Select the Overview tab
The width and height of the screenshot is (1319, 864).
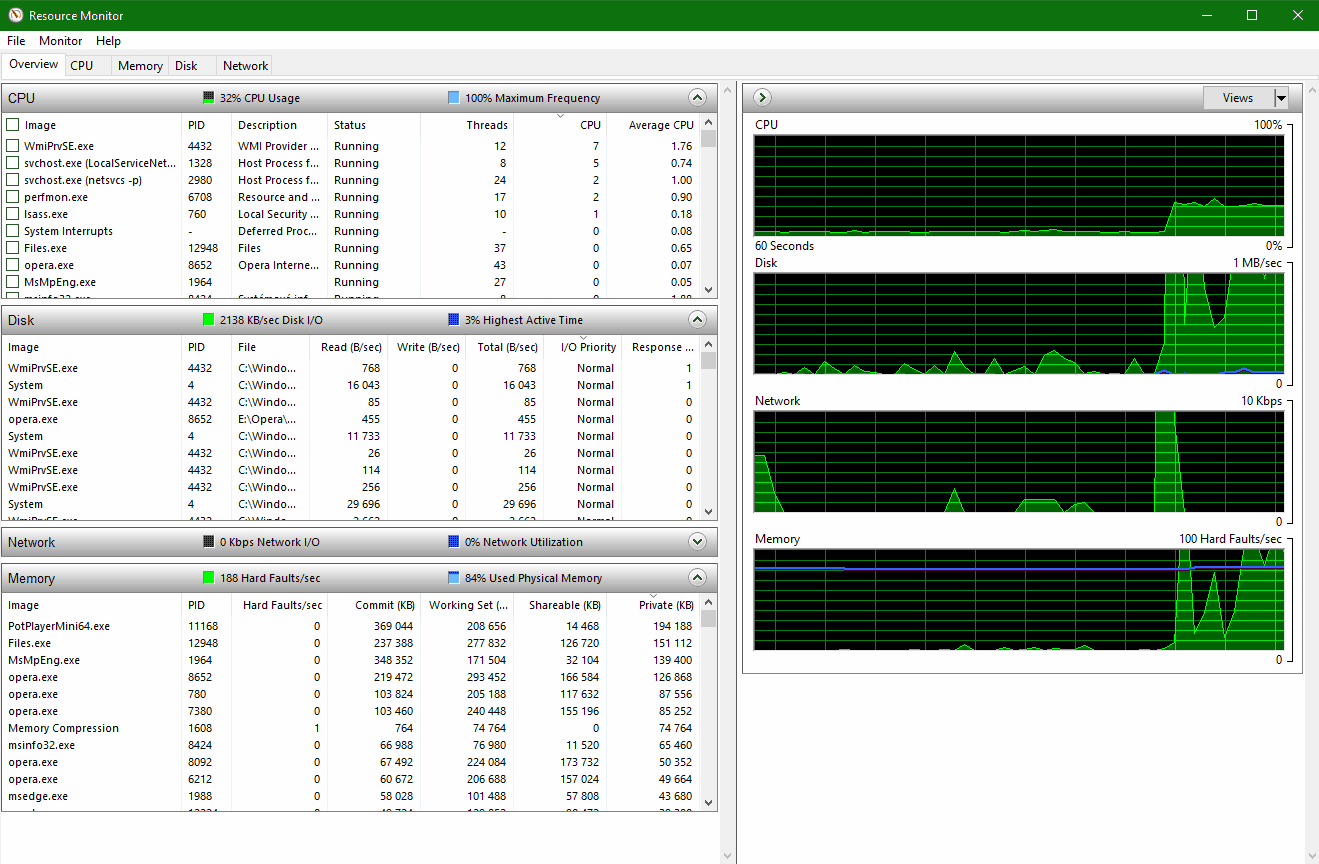[x=34, y=64]
